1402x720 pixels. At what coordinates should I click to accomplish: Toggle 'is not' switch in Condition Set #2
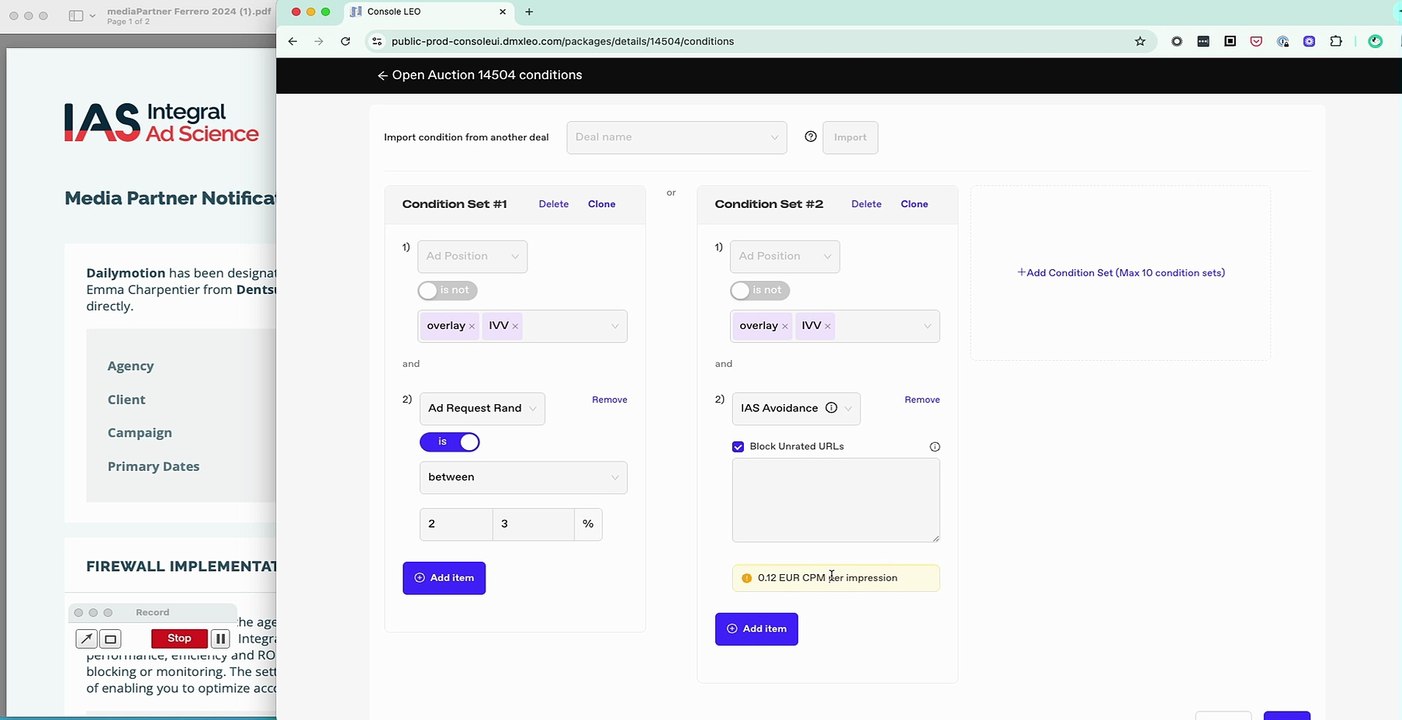760,290
